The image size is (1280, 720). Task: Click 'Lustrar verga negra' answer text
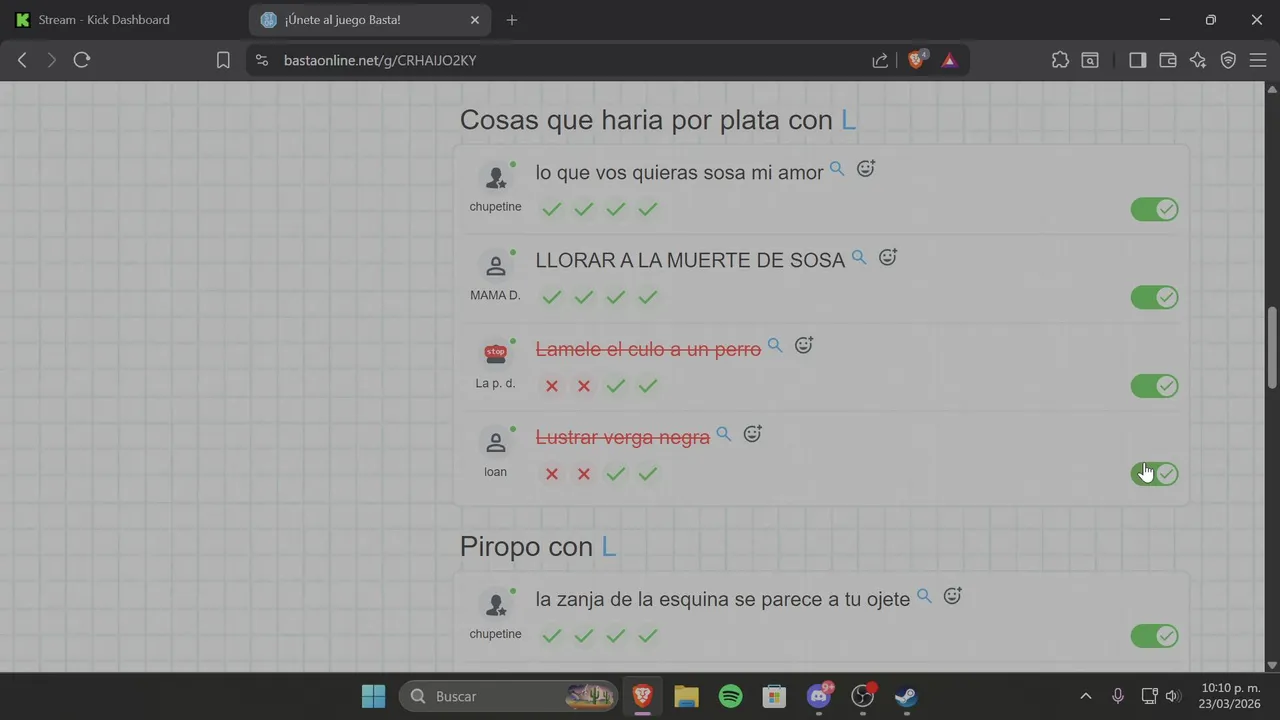coord(623,437)
